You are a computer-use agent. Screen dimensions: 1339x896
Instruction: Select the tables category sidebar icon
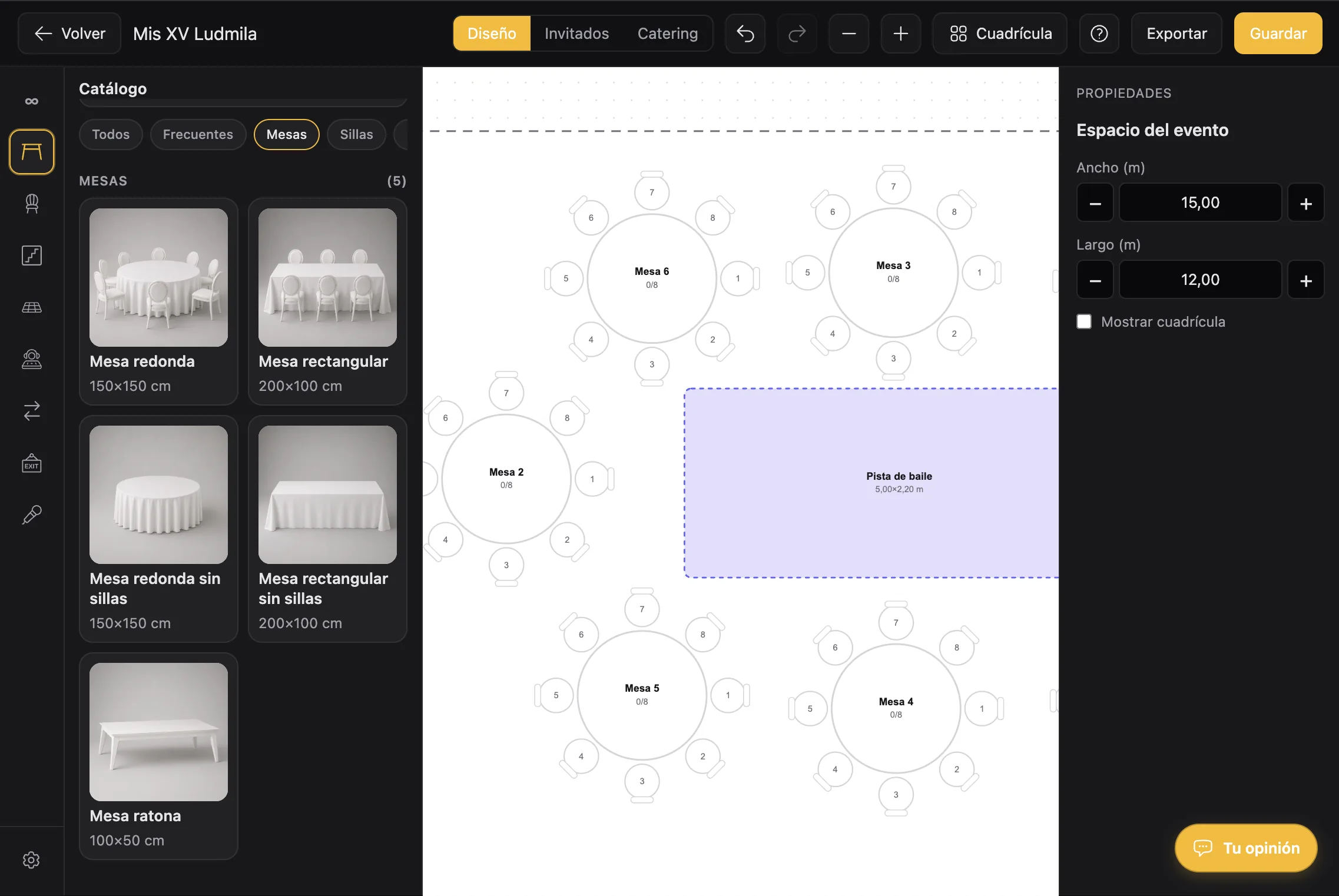tap(32, 152)
